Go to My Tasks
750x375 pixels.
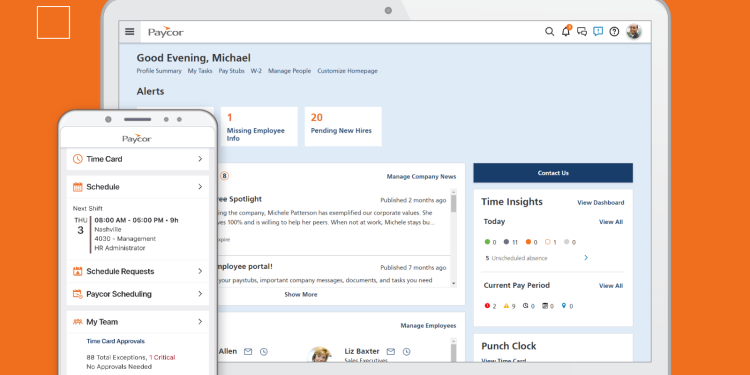click(200, 71)
